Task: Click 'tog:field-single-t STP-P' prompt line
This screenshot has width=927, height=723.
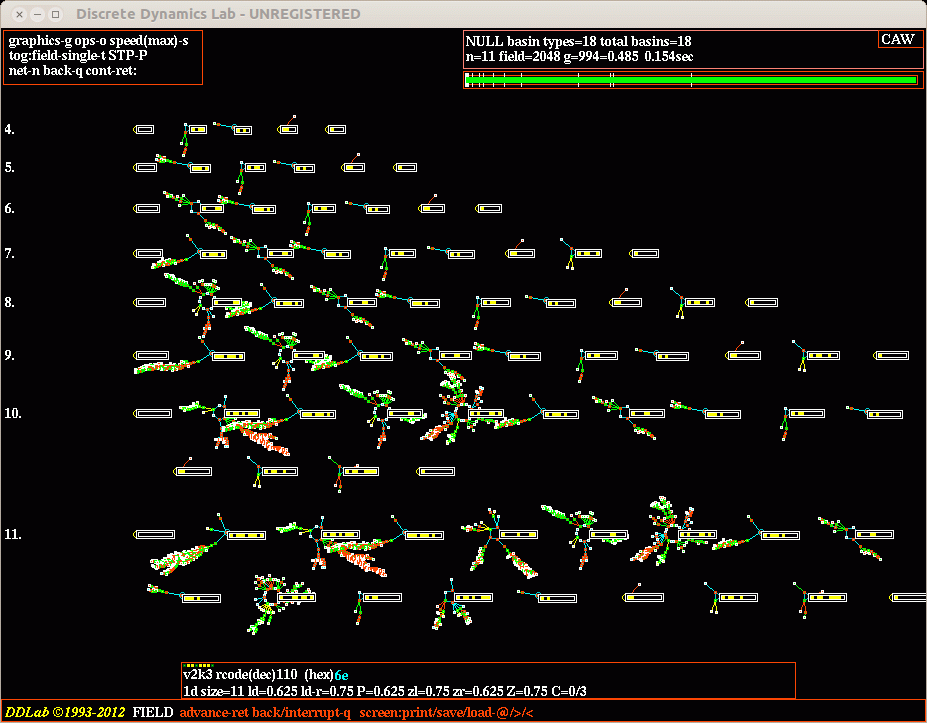Action: point(77,56)
